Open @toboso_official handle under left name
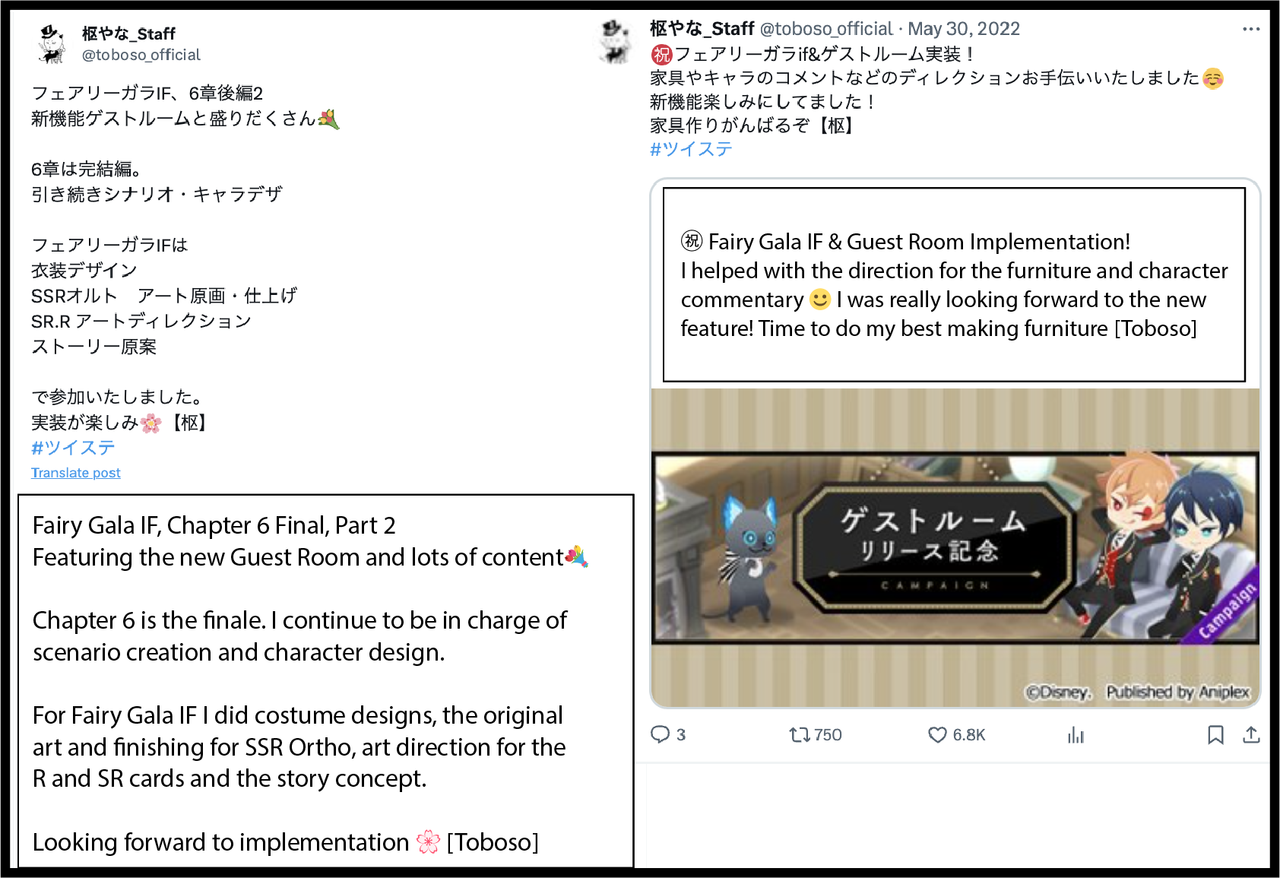Image resolution: width=1280 pixels, height=878 pixels. click(x=141, y=55)
